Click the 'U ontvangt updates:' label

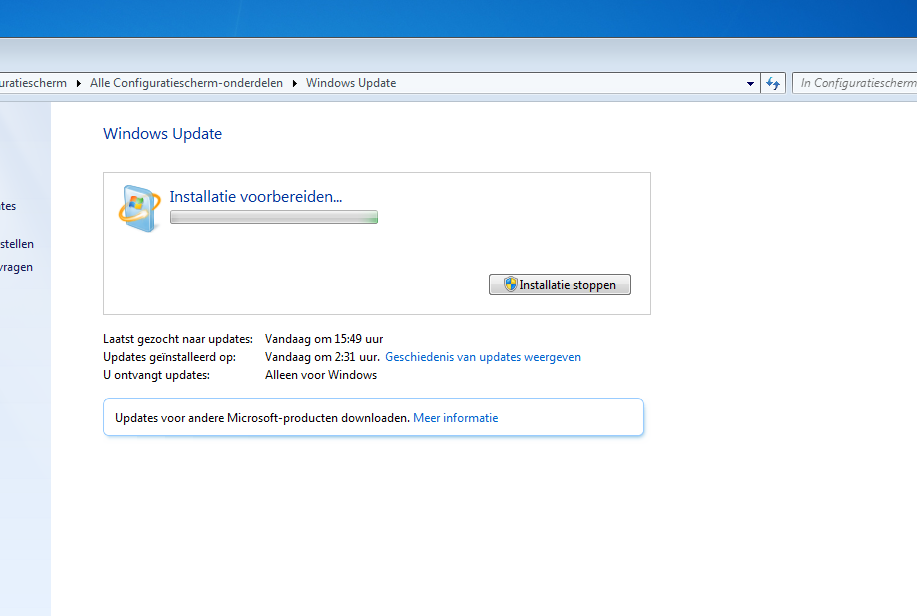pyautogui.click(x=156, y=375)
